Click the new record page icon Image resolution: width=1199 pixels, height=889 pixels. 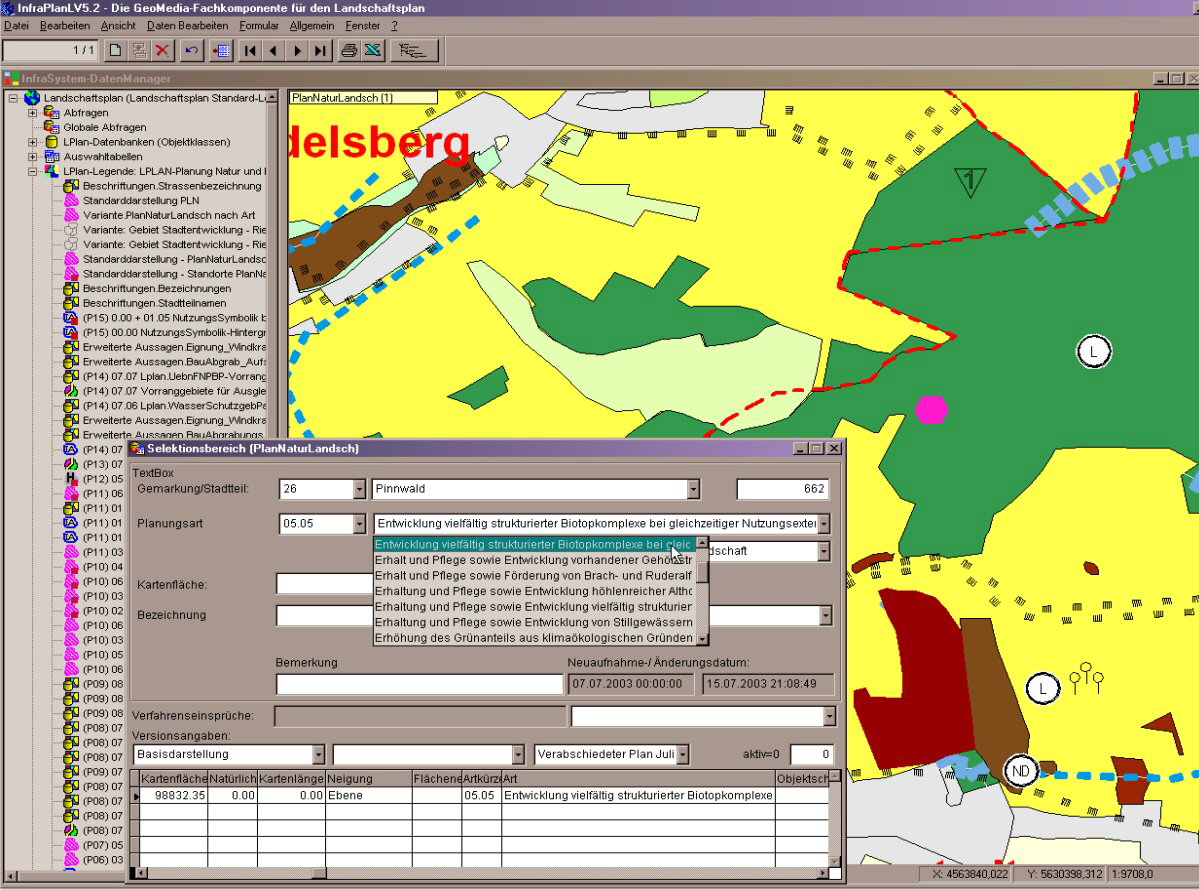tap(115, 50)
